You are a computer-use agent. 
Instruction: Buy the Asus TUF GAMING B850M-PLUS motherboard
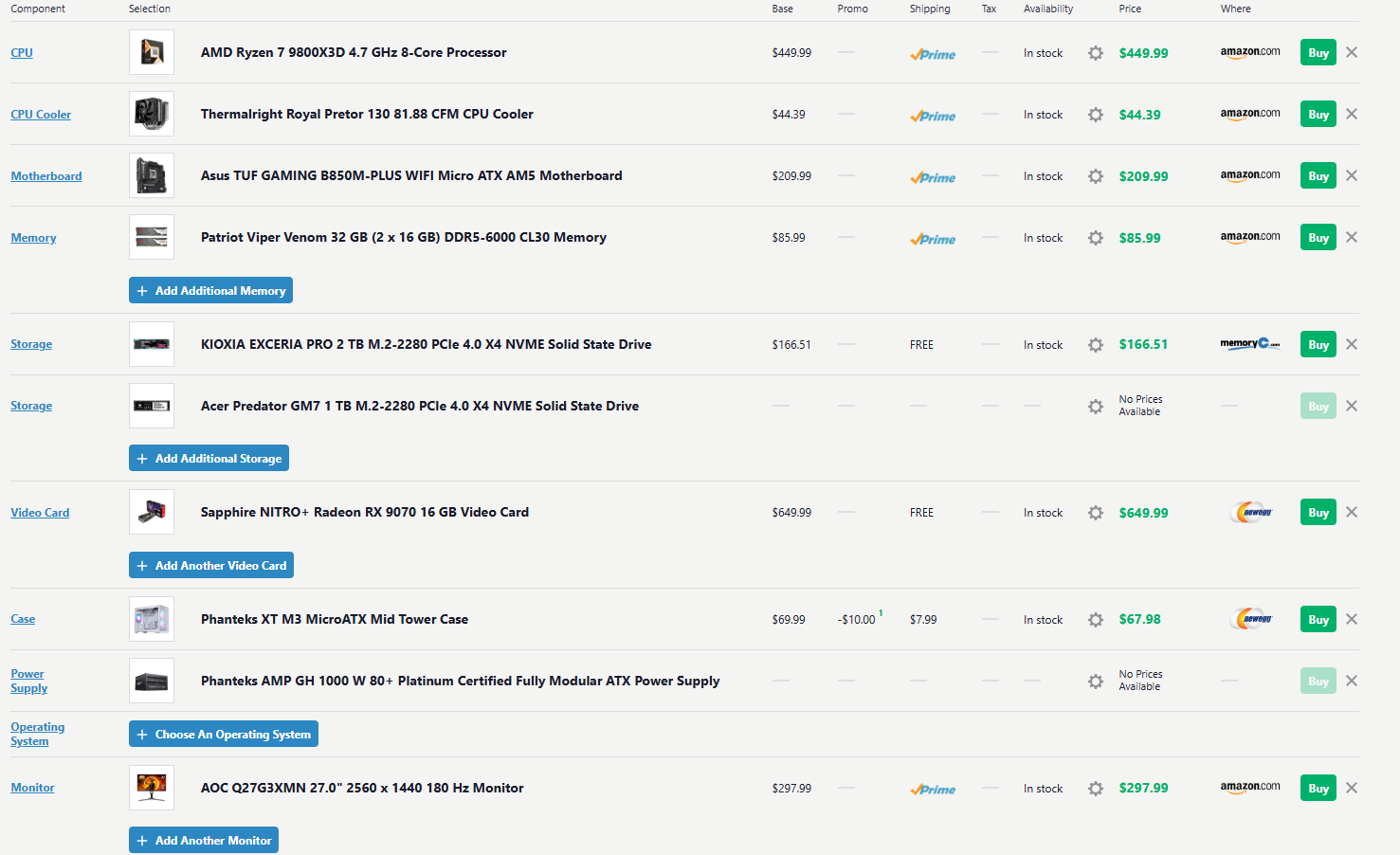[1318, 176]
